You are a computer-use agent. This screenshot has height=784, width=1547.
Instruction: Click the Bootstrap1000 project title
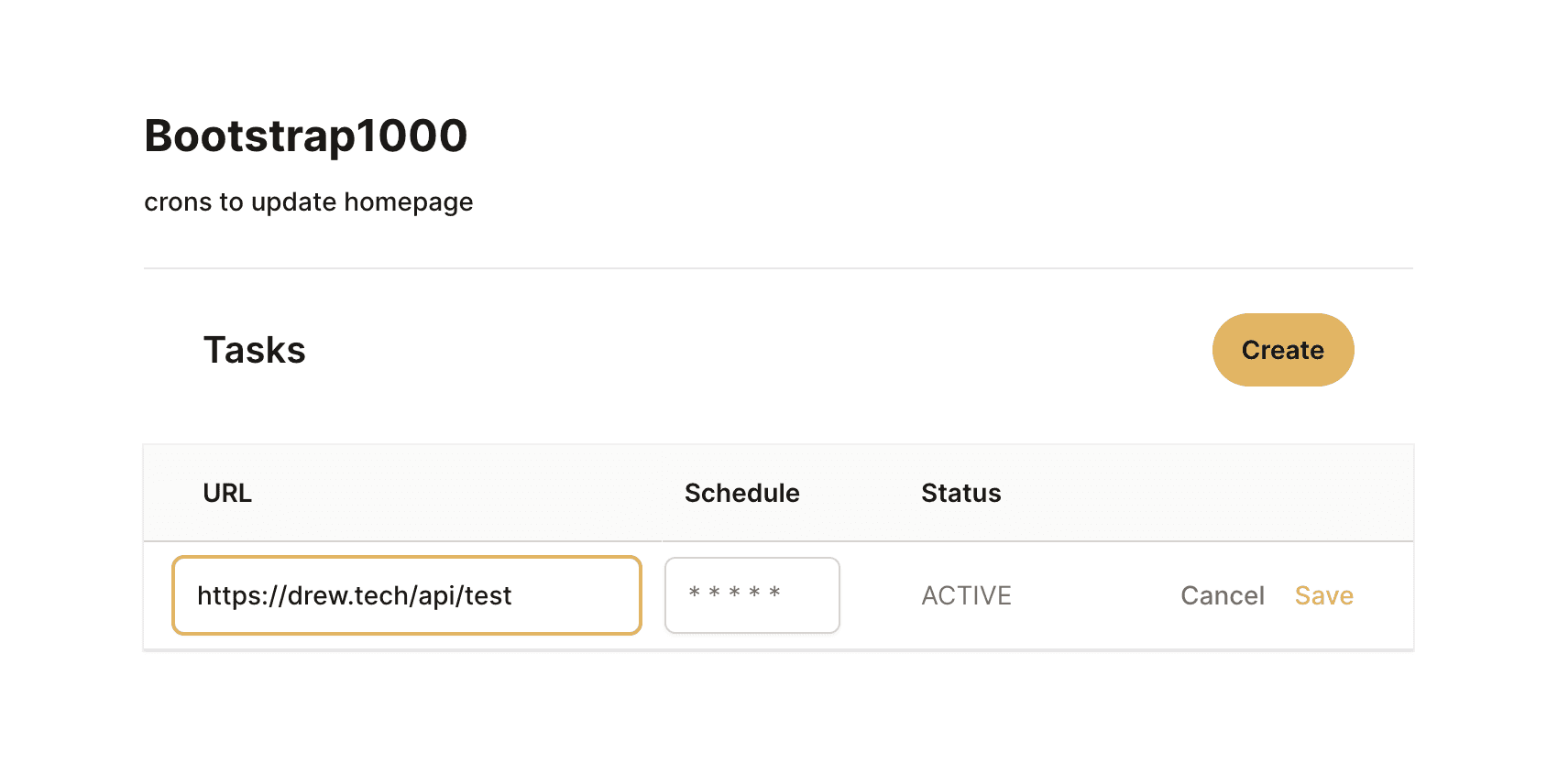coord(306,136)
